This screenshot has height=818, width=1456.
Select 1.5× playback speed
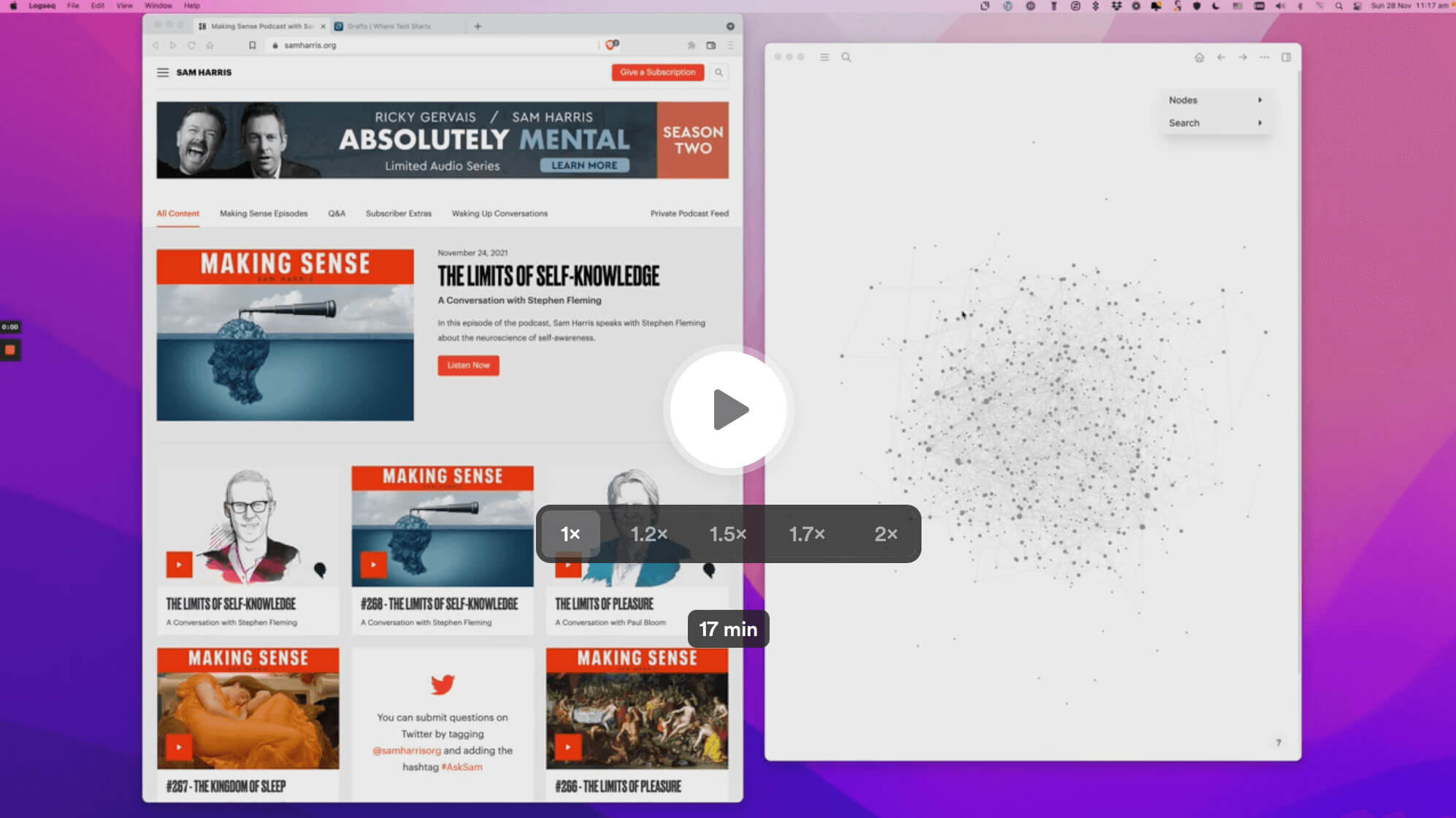pos(728,534)
